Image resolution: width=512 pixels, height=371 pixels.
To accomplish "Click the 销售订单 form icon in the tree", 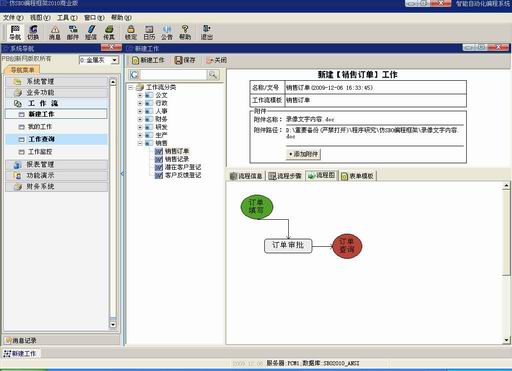I will point(159,151).
